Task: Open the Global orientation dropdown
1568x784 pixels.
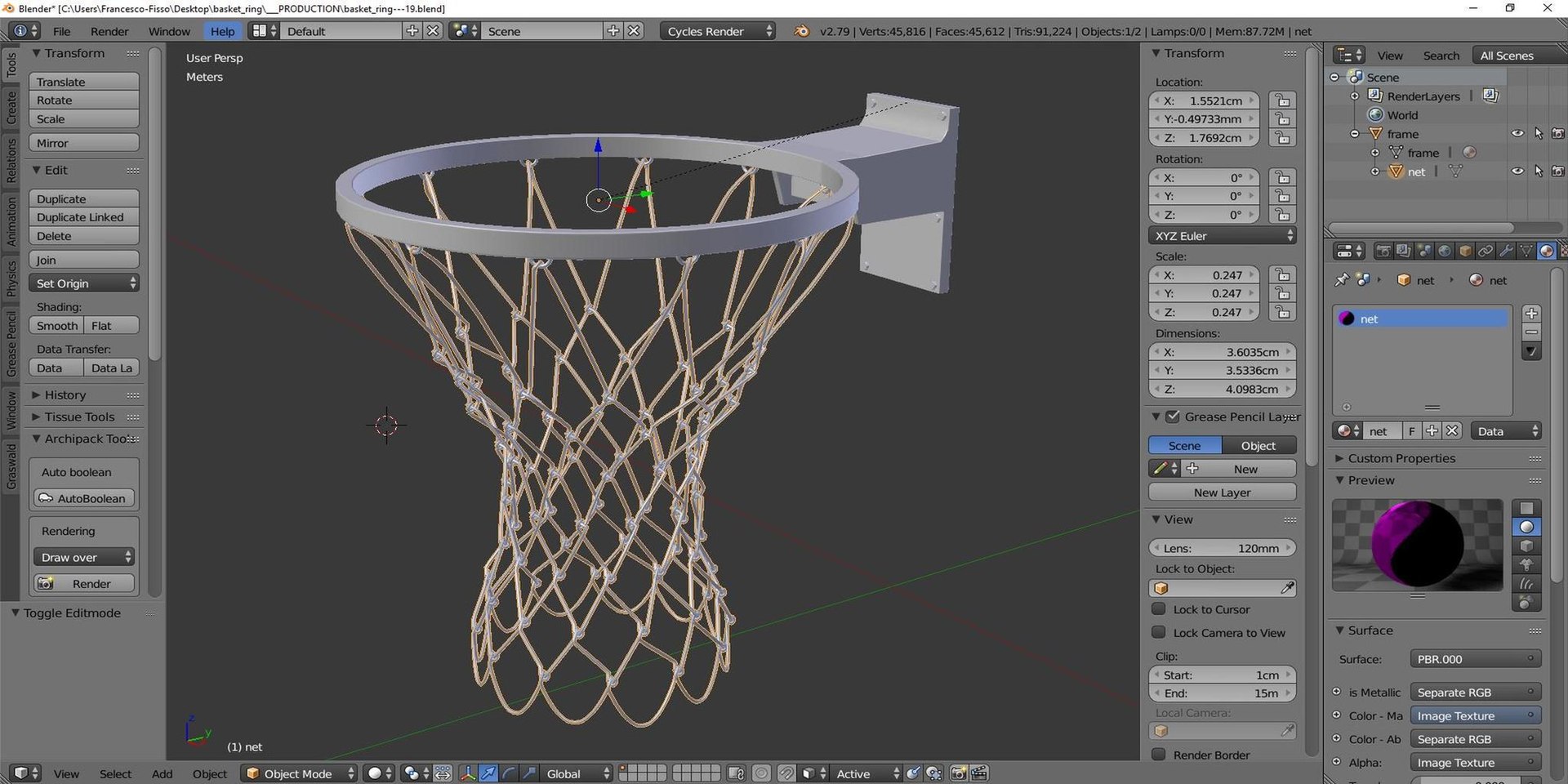Action: click(576, 773)
